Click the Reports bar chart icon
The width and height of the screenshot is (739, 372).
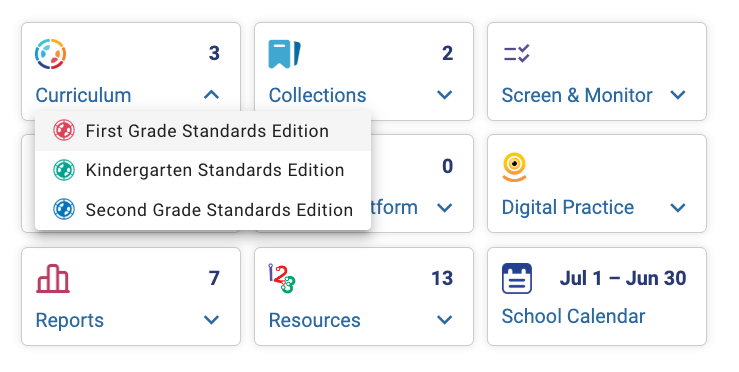pos(53,279)
